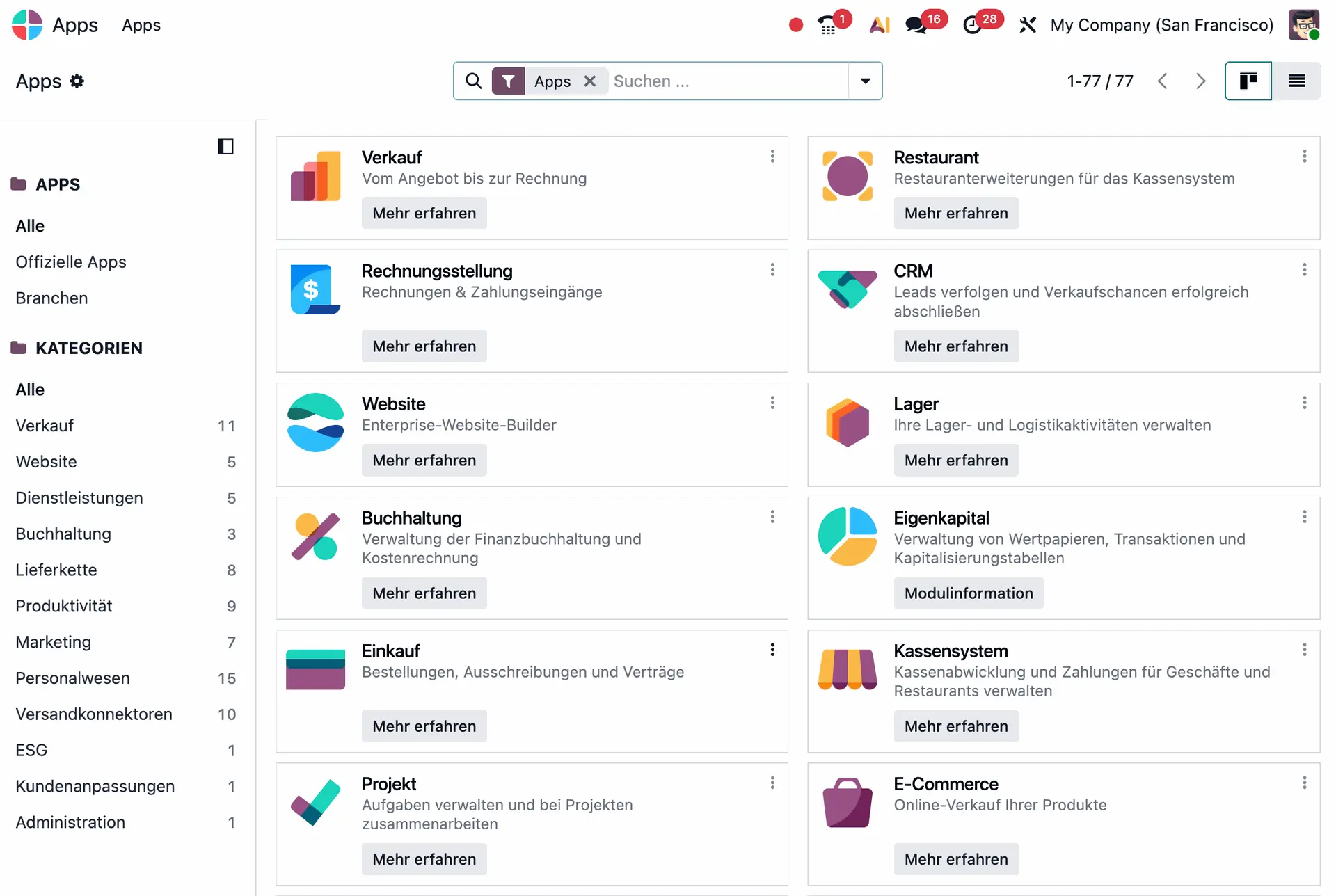Click the E-Commerce shopping bag icon
This screenshot has height=896, width=1336.
(x=847, y=801)
